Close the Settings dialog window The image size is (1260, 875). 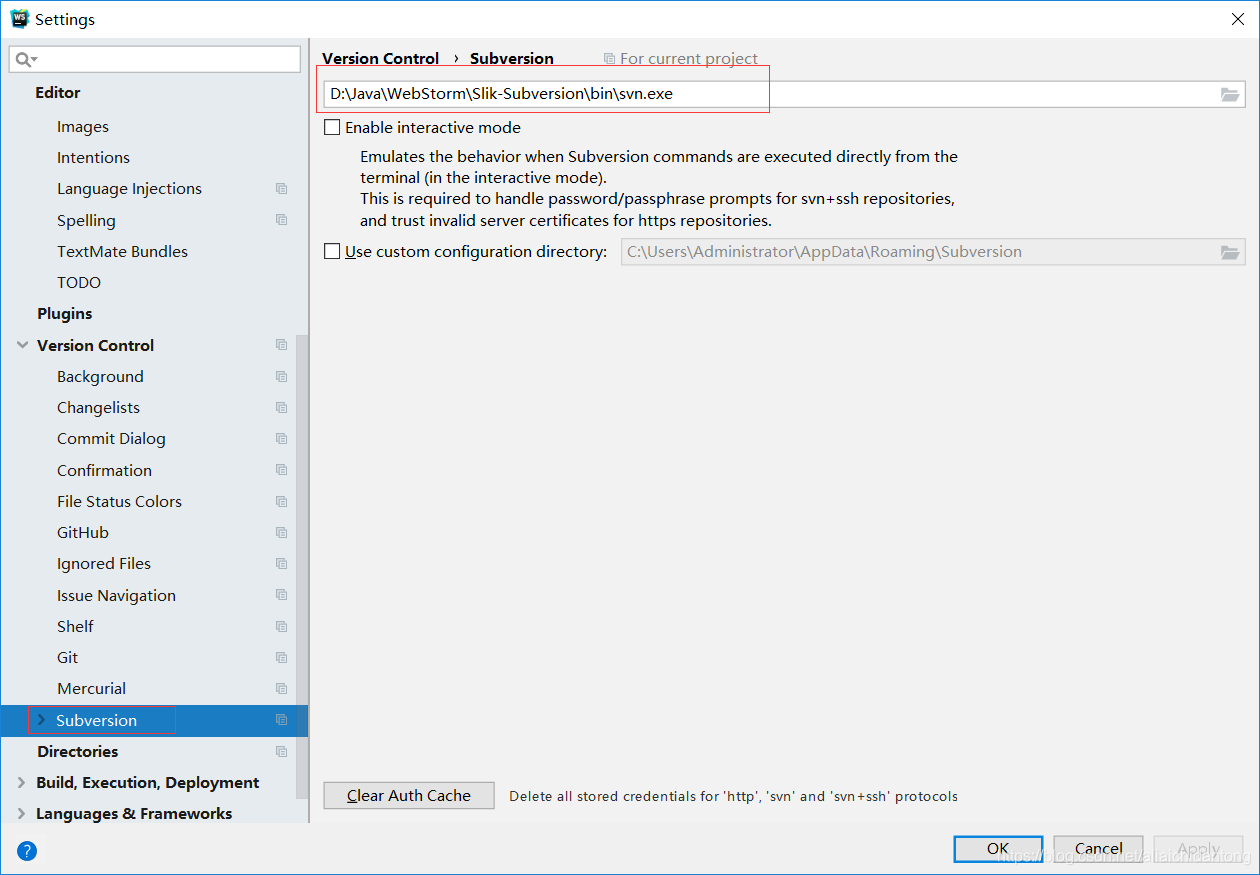1238,19
